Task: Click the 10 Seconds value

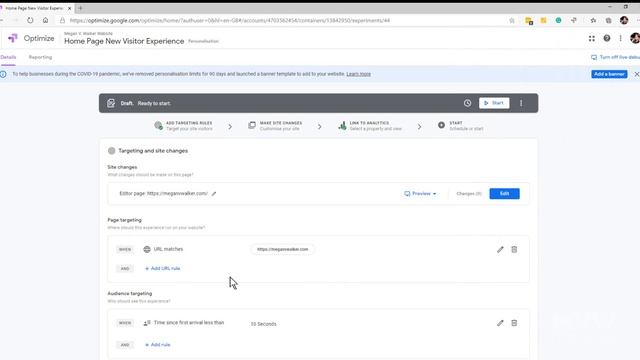Action: [x=263, y=324]
